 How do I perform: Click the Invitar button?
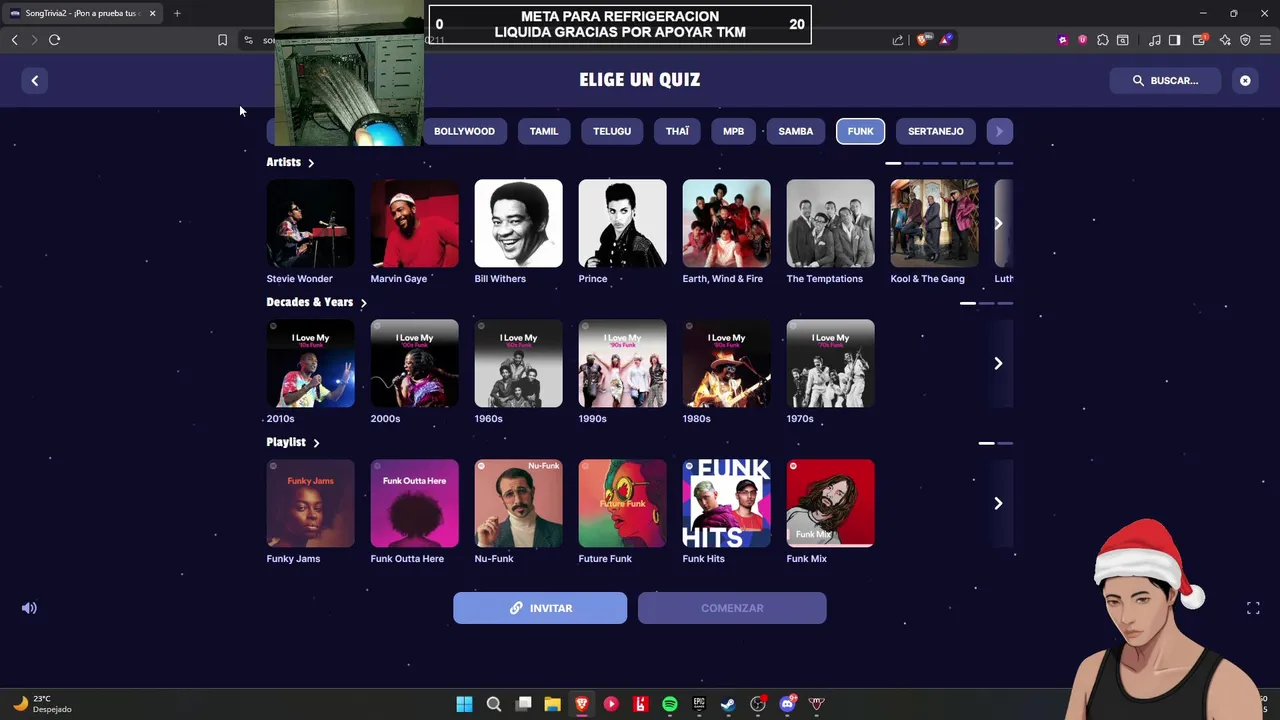pos(540,608)
